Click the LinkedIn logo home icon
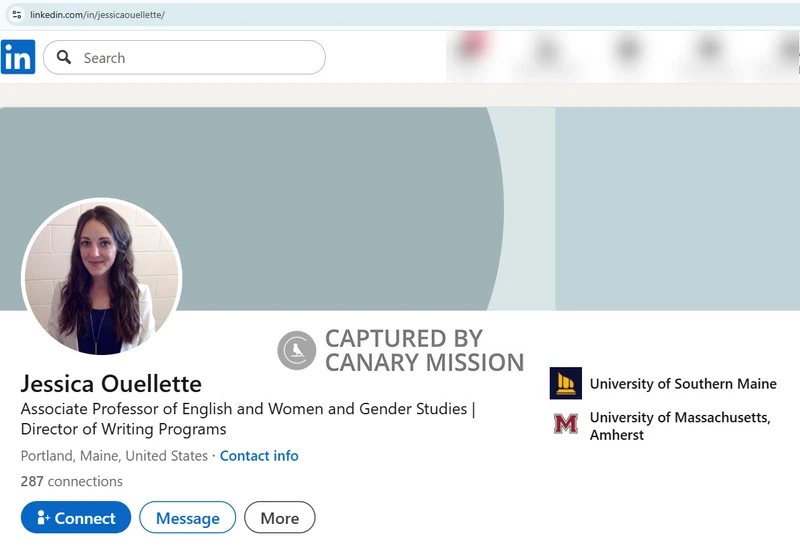The height and width of the screenshot is (556, 800). pyautogui.click(x=18, y=57)
